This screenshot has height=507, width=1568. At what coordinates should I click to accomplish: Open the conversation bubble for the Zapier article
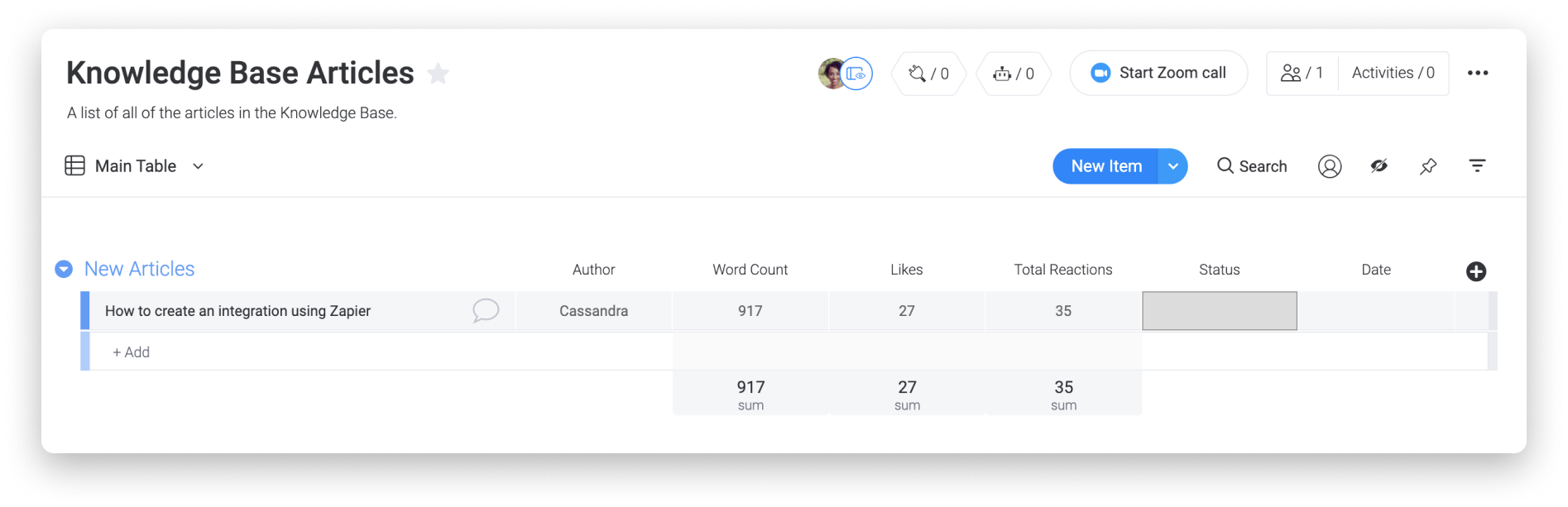pos(486,311)
